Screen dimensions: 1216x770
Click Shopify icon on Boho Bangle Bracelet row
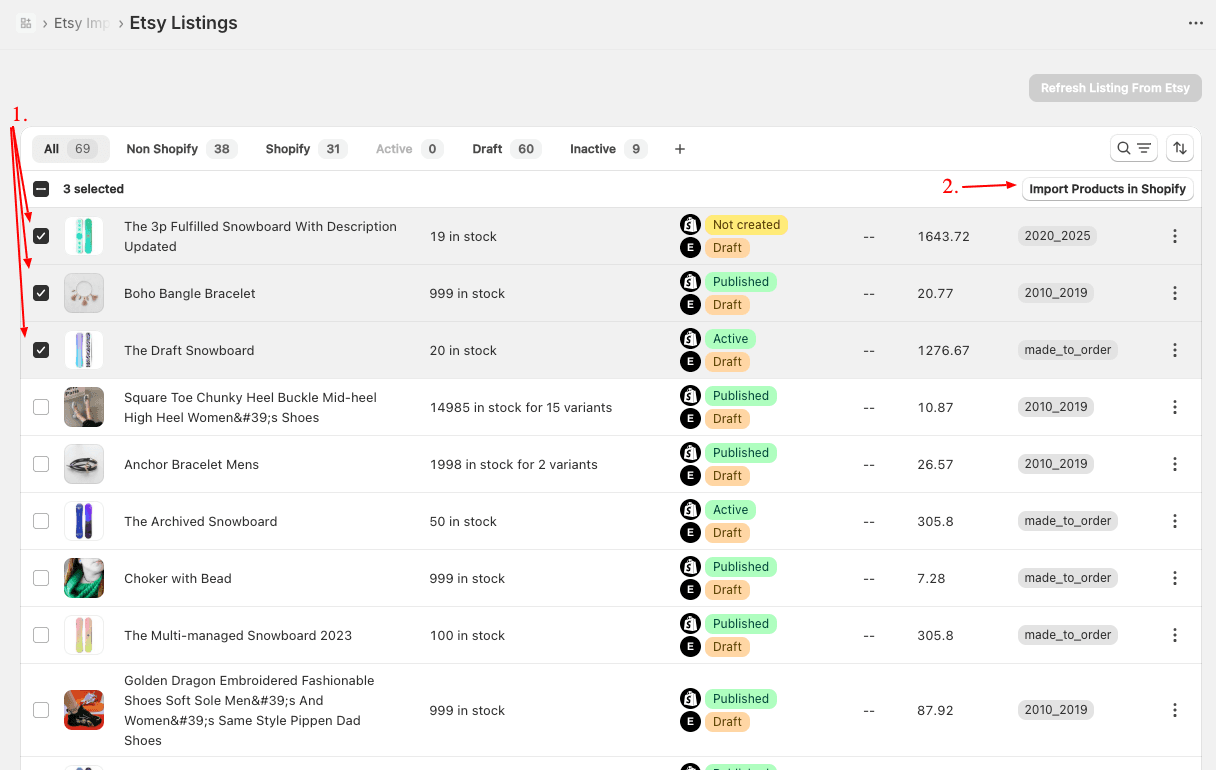click(690, 282)
